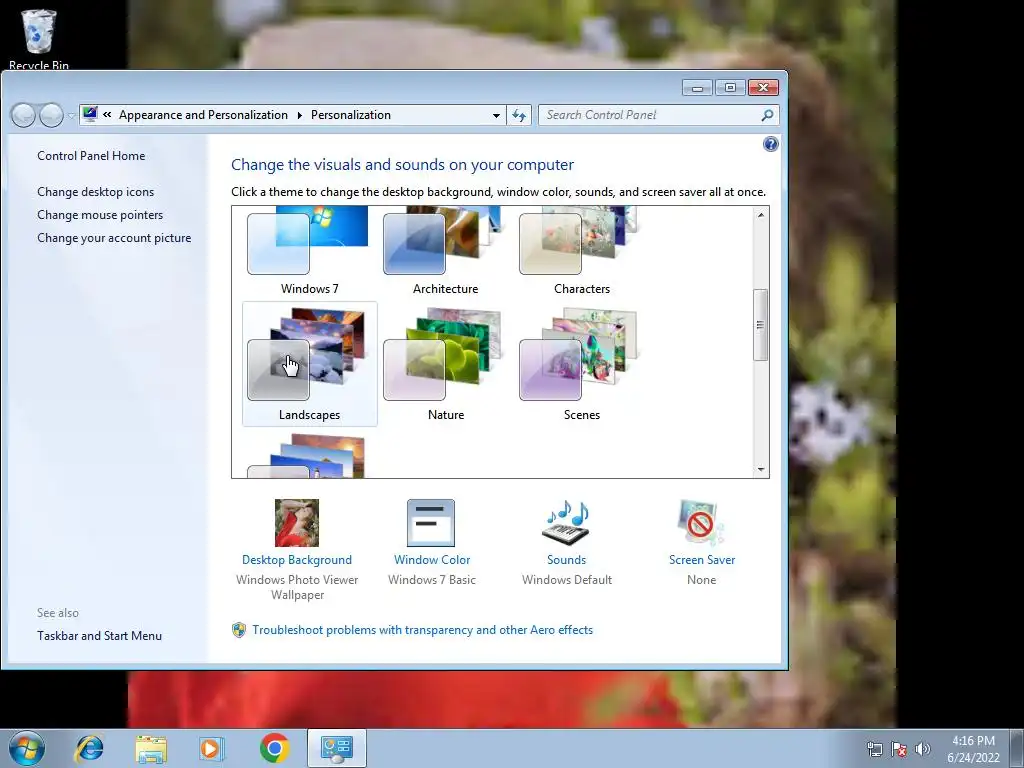Screen dimensions: 1024x768
Task: Open Desktop Background settings icon
Action: (296, 522)
